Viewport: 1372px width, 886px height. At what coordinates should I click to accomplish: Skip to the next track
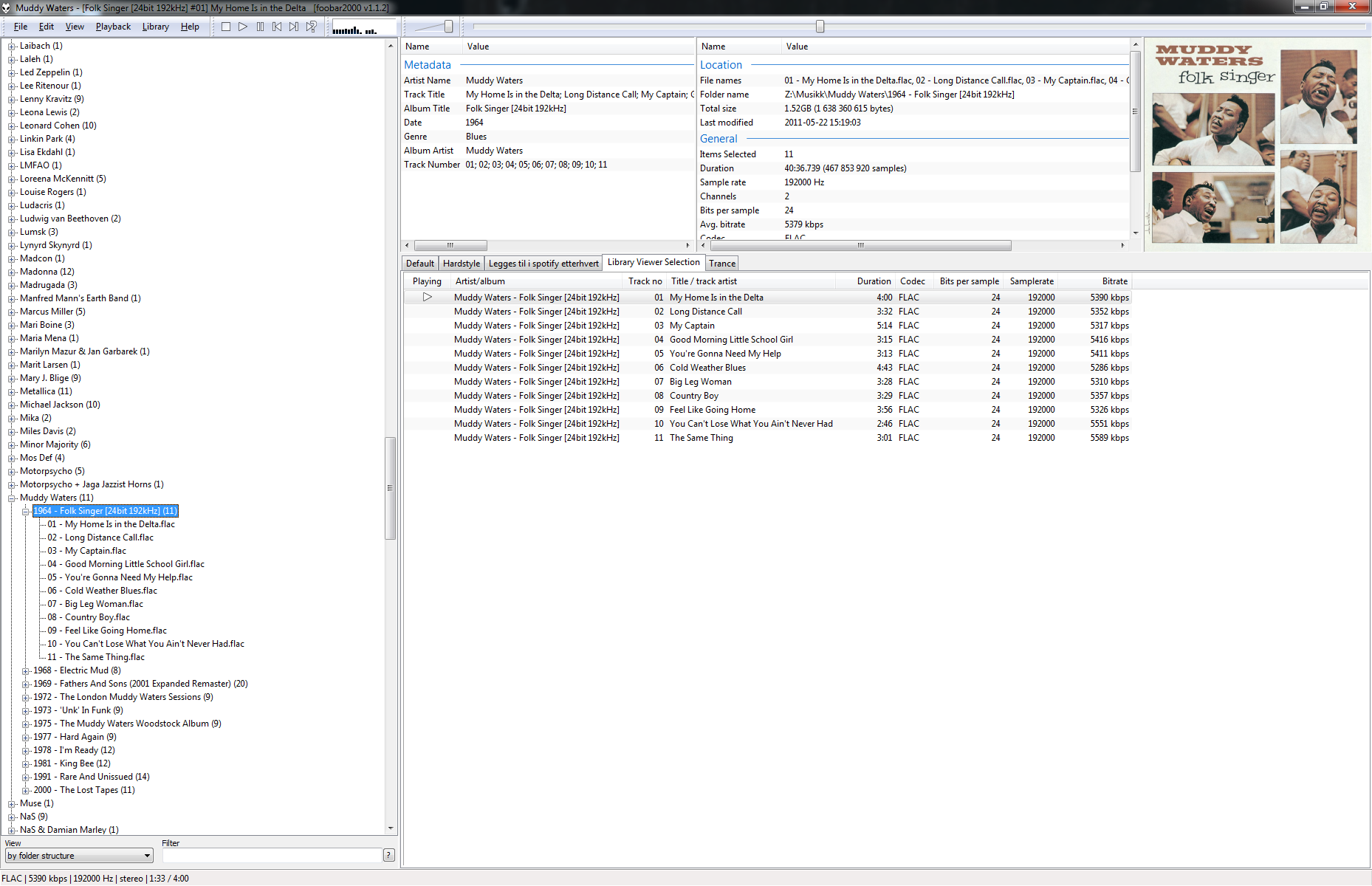(294, 27)
